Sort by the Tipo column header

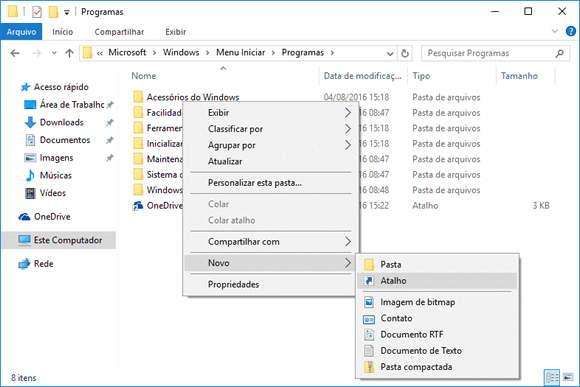point(421,76)
